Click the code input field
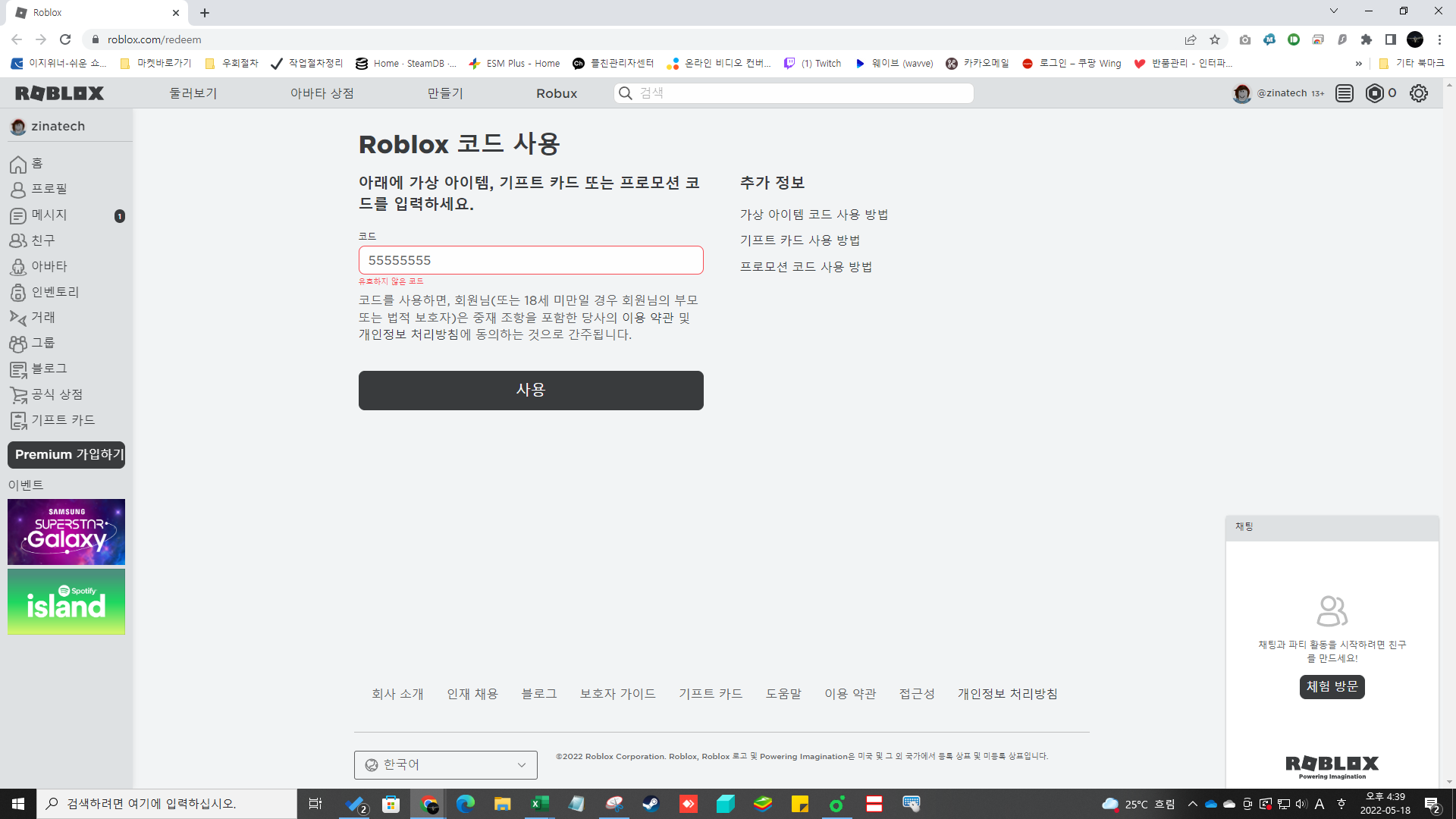The width and height of the screenshot is (1456, 819). (x=531, y=260)
